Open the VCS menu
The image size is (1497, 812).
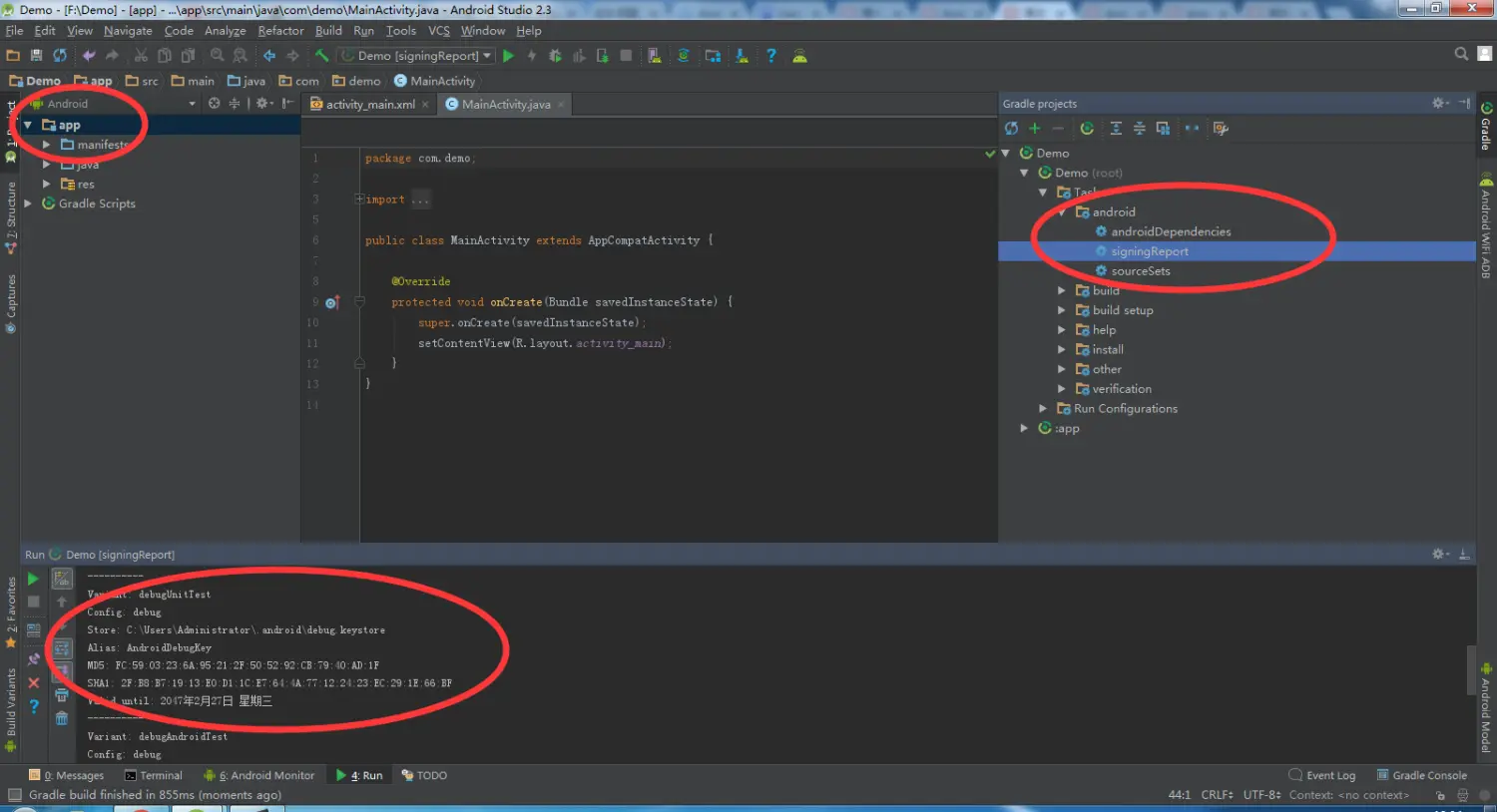pyautogui.click(x=439, y=31)
